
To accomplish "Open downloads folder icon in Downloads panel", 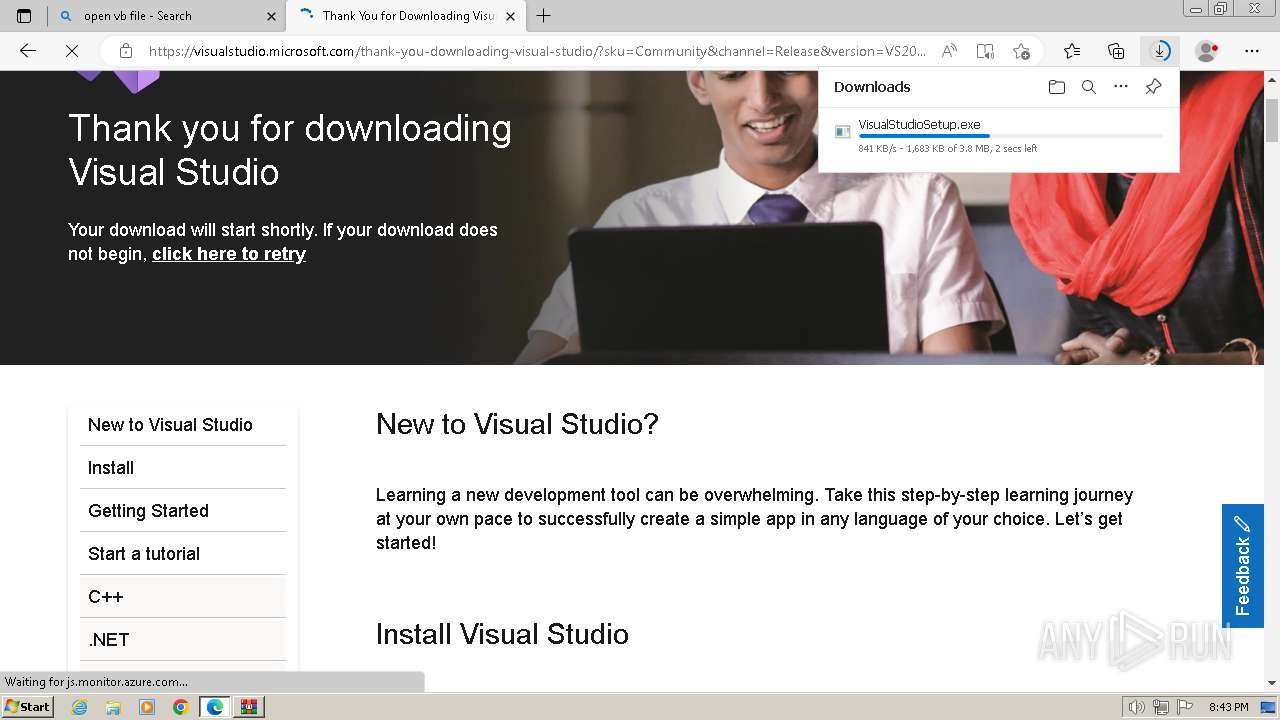I will tap(1057, 87).
